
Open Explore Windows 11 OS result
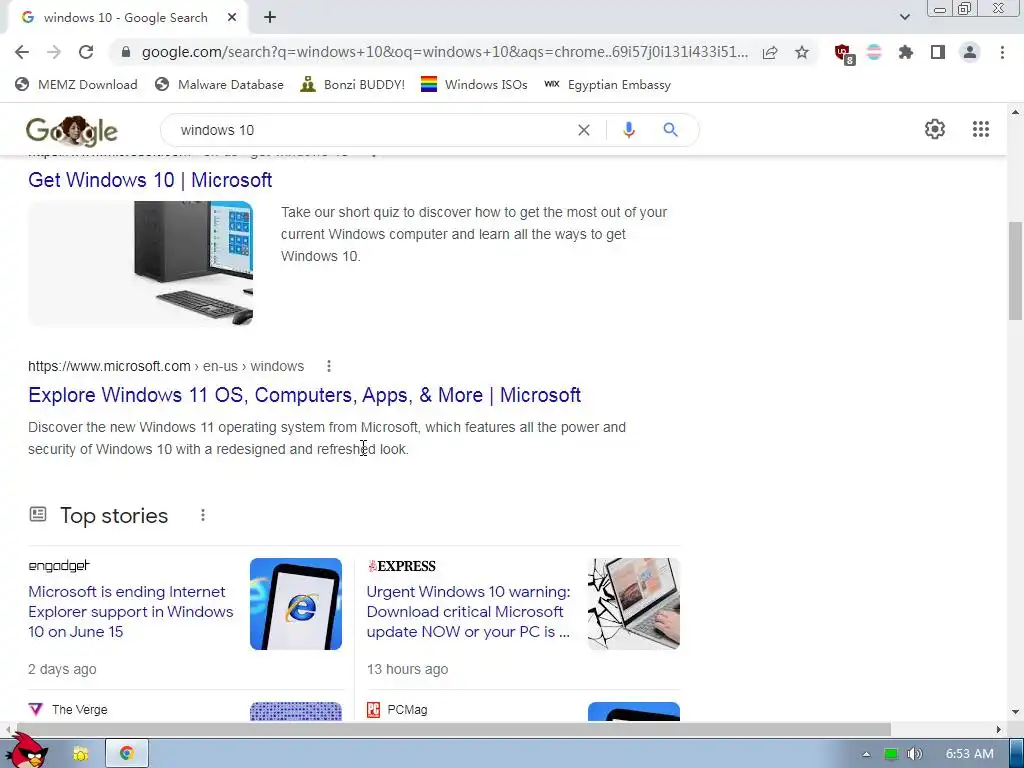click(304, 395)
